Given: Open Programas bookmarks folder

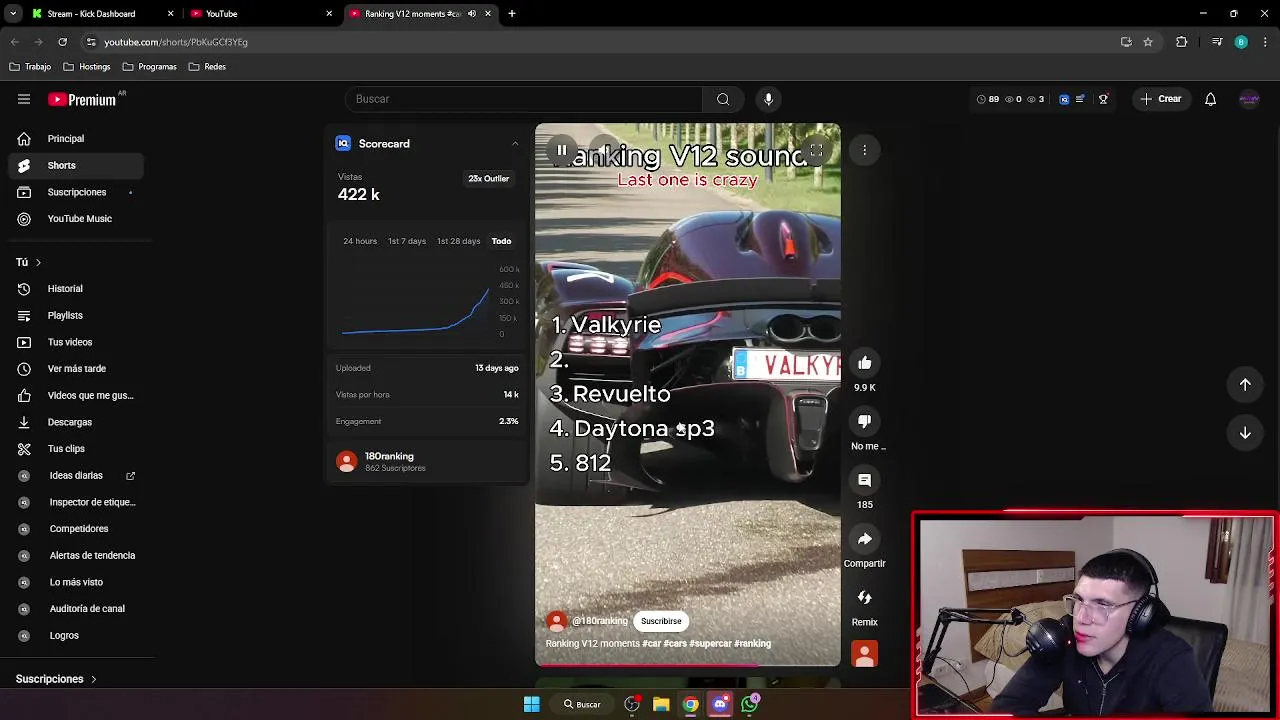Looking at the screenshot, I should tap(149, 67).
